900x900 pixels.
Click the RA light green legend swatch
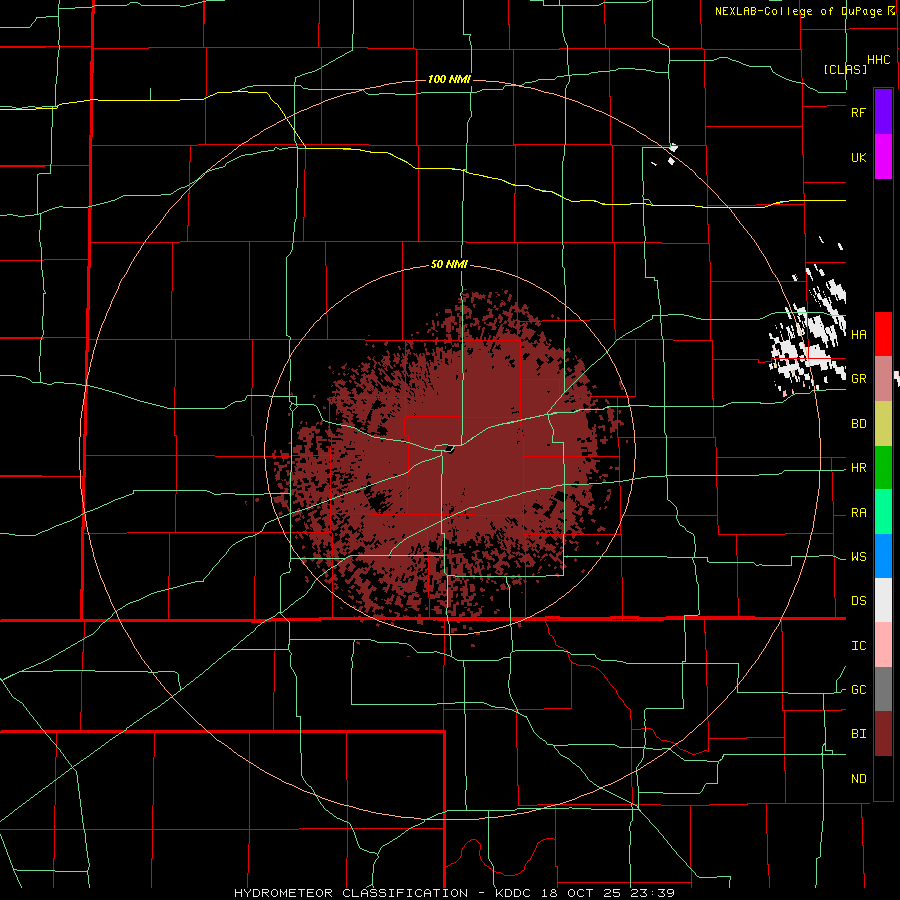[883, 512]
